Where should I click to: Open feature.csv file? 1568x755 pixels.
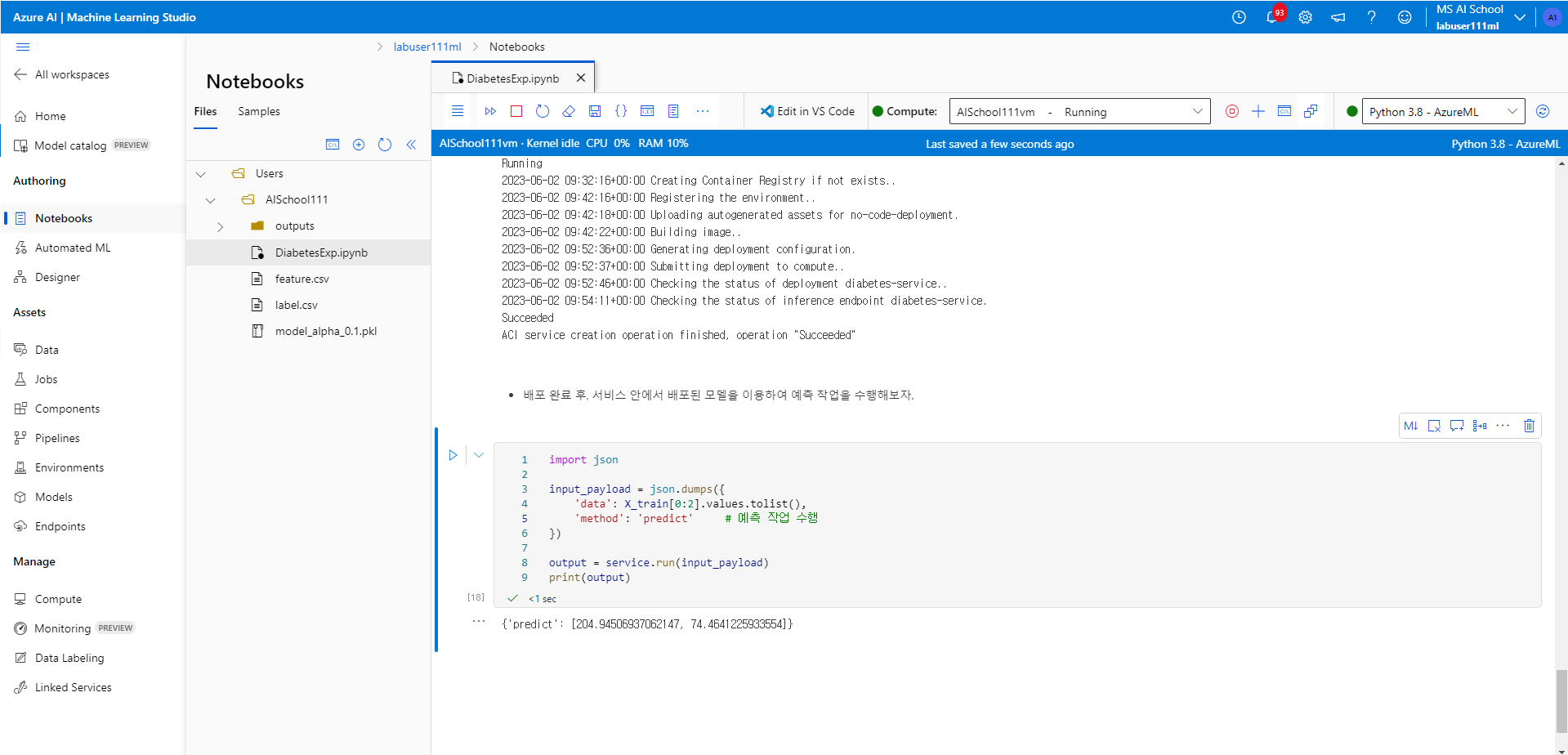(x=302, y=279)
